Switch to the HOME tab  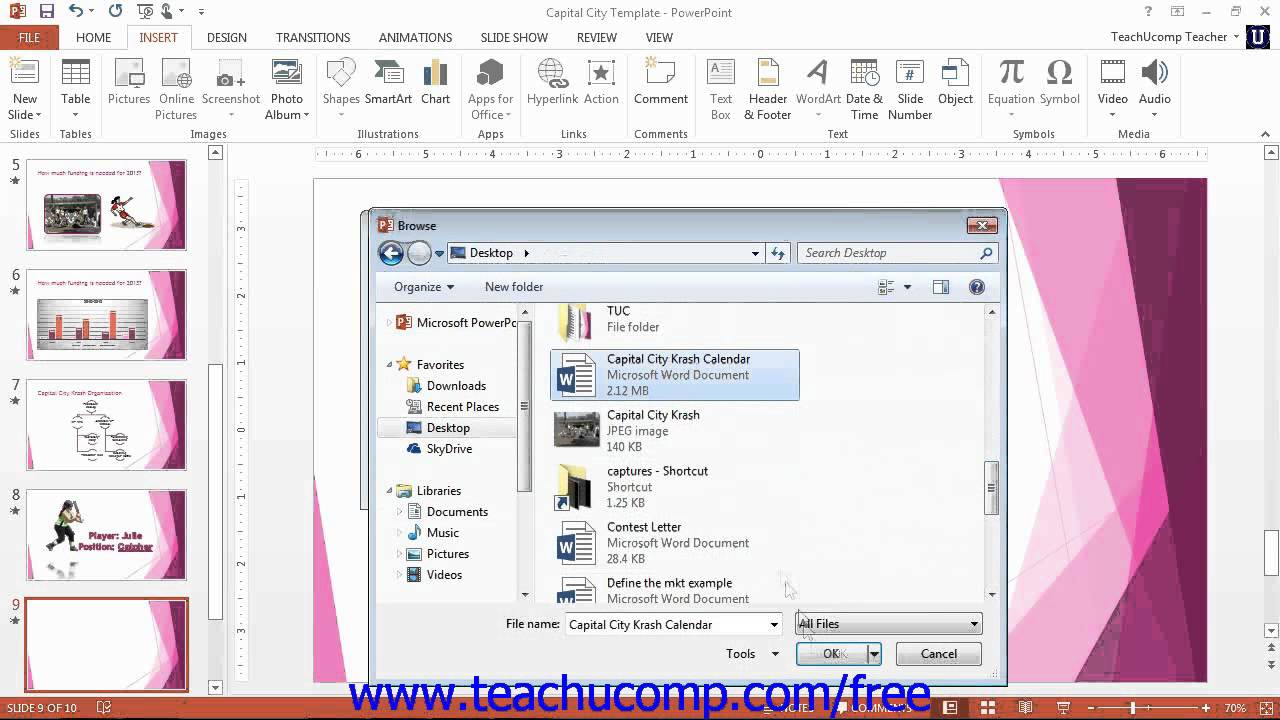(93, 37)
